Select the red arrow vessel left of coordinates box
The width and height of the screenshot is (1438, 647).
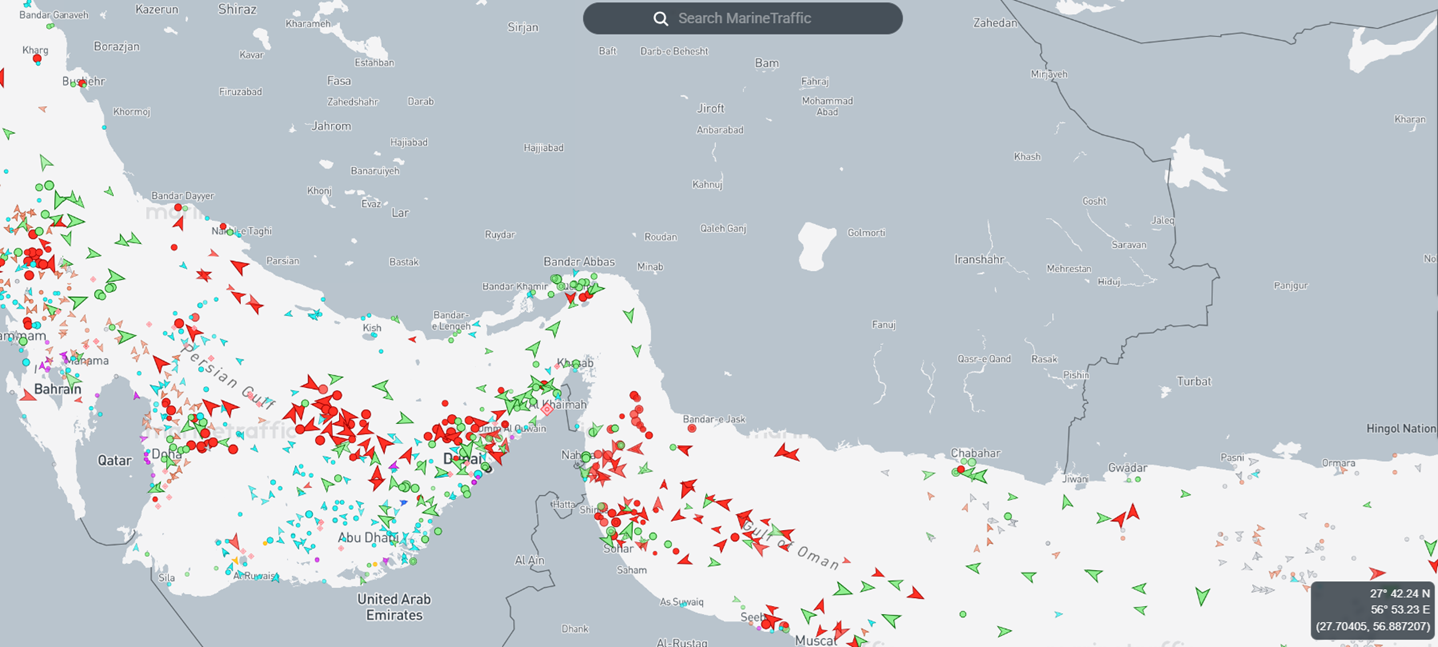(x=1377, y=573)
